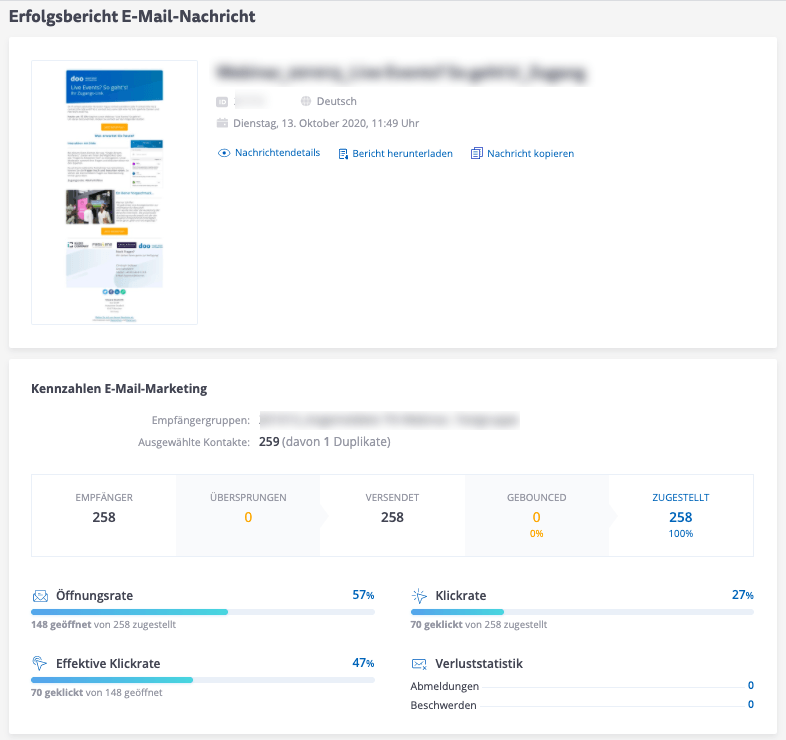This screenshot has width=786, height=740.
Task: Select the Empfänger statistic tile
Action: pyautogui.click(x=104, y=515)
